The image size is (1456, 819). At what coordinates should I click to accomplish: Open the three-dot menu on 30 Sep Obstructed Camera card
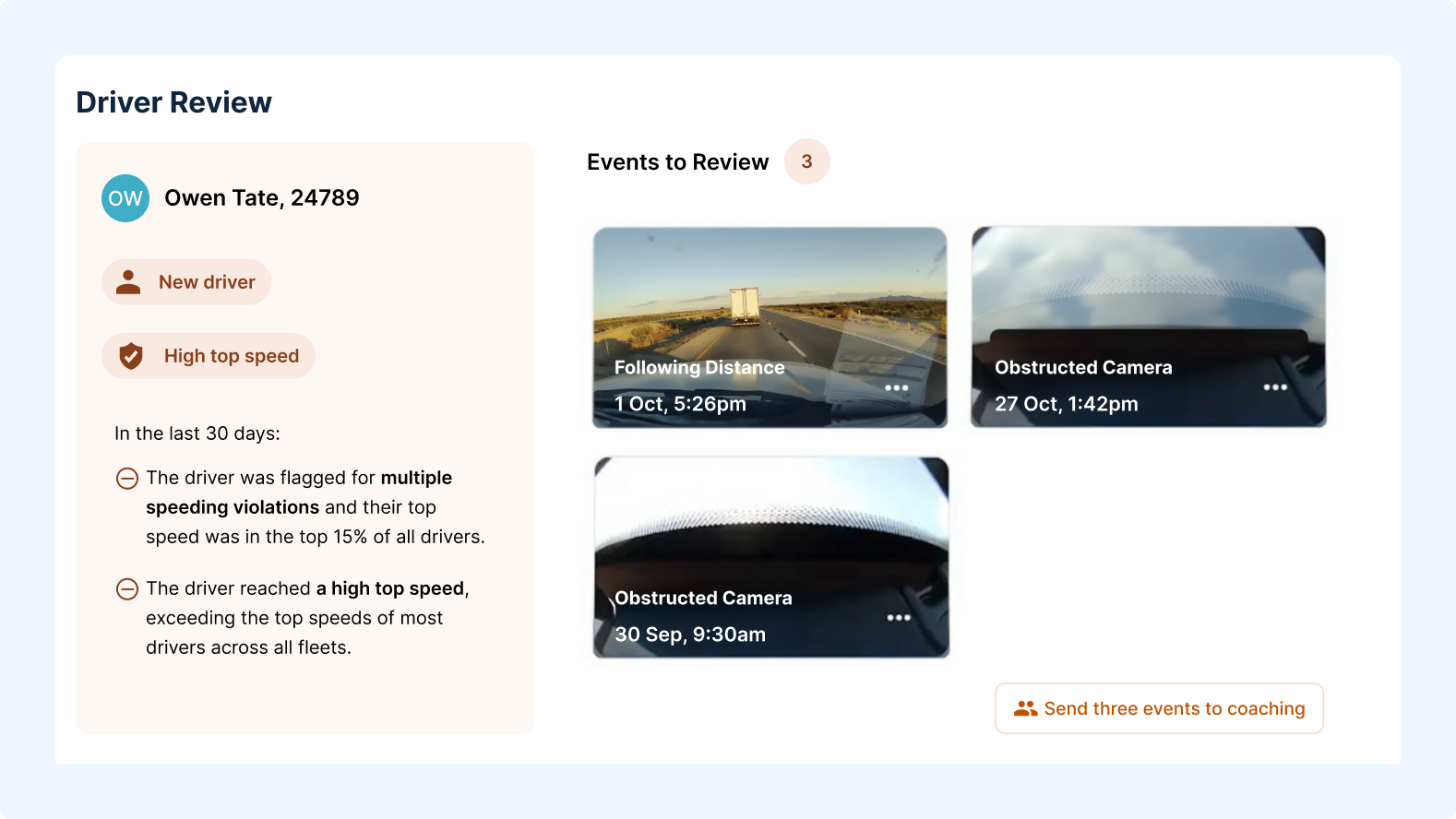click(899, 618)
